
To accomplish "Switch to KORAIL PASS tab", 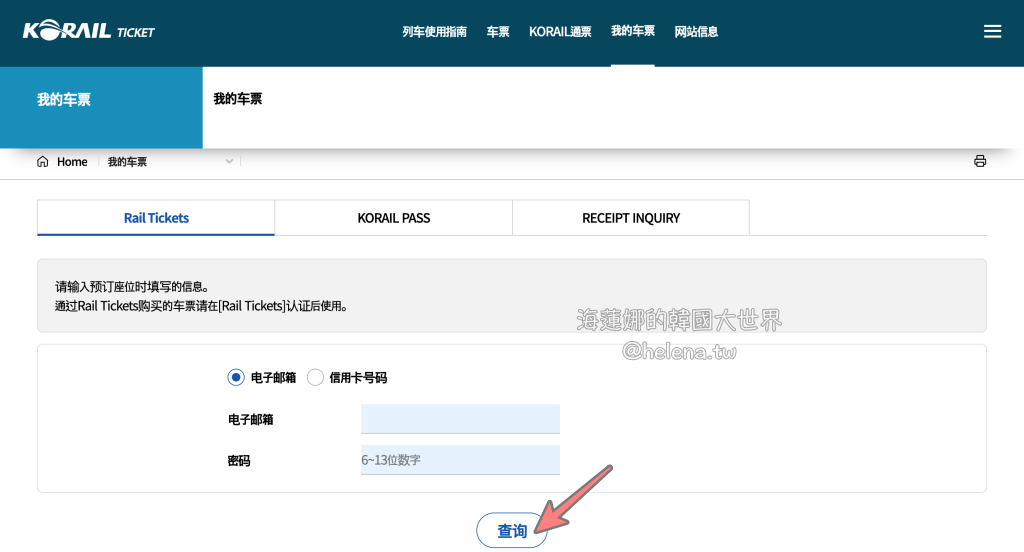I will [x=394, y=218].
